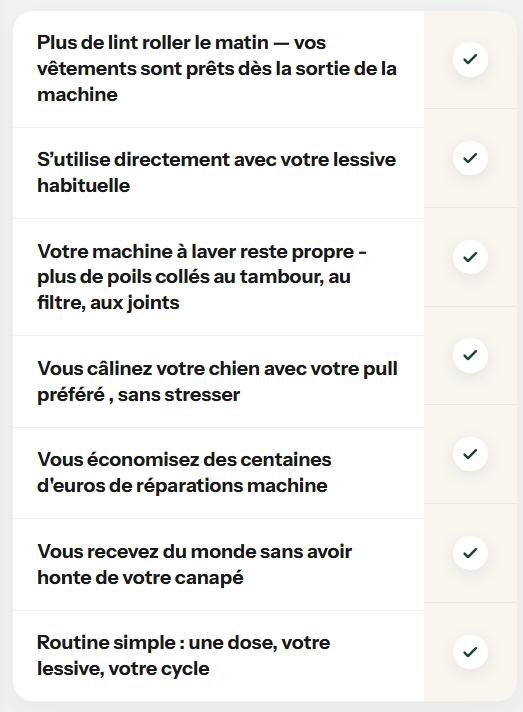Viewport: 523px width, 712px height.
Task: Click the third checkmark icon from the top
Action: click(x=470, y=257)
